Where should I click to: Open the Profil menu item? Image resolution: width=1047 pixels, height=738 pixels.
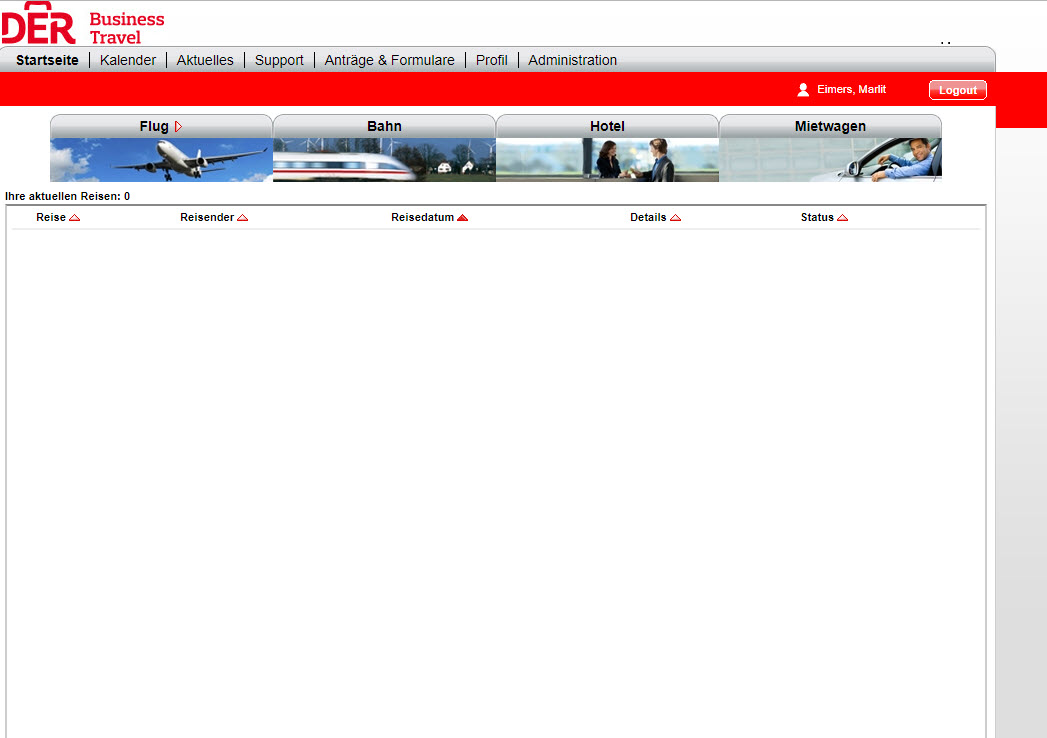click(491, 60)
